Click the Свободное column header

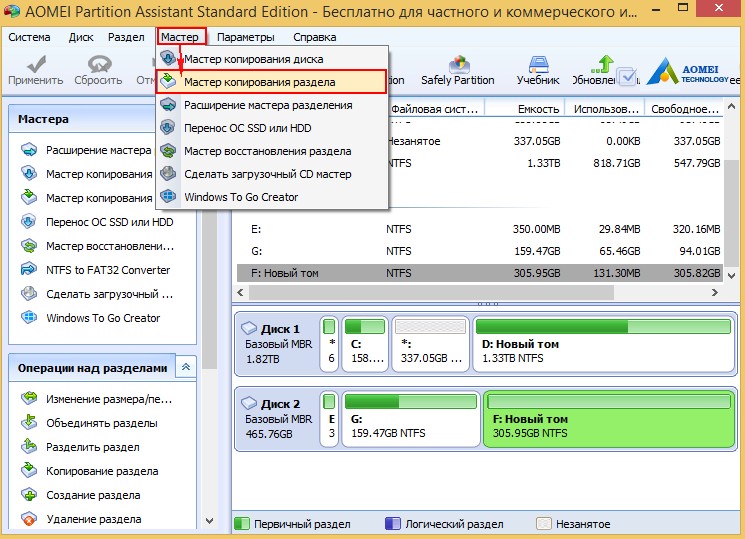point(684,109)
